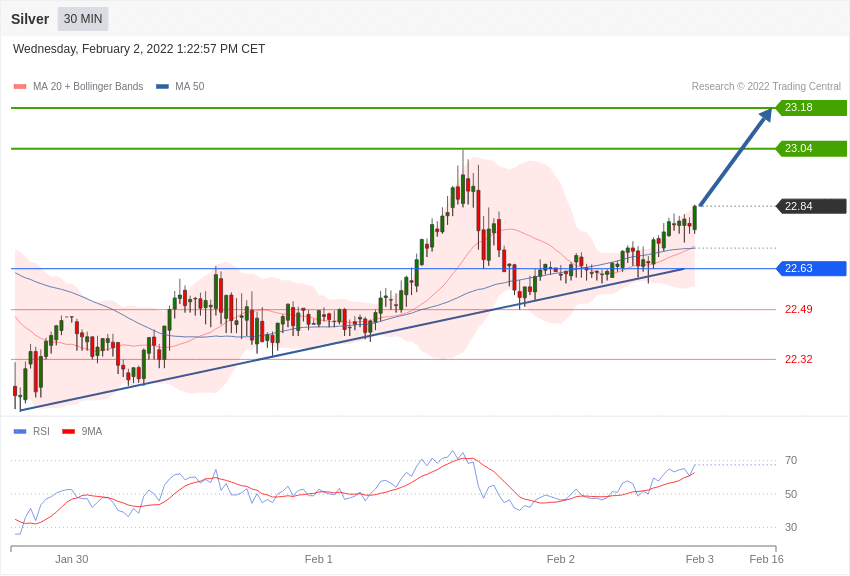Click the RSI 70 level label
Screen dimensions: 850x576
pos(791,461)
